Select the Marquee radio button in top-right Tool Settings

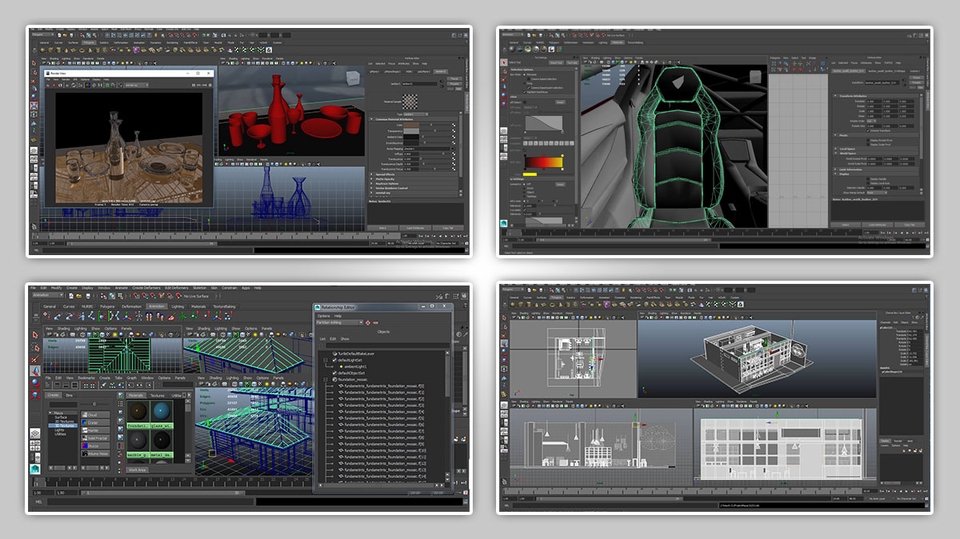523,74
